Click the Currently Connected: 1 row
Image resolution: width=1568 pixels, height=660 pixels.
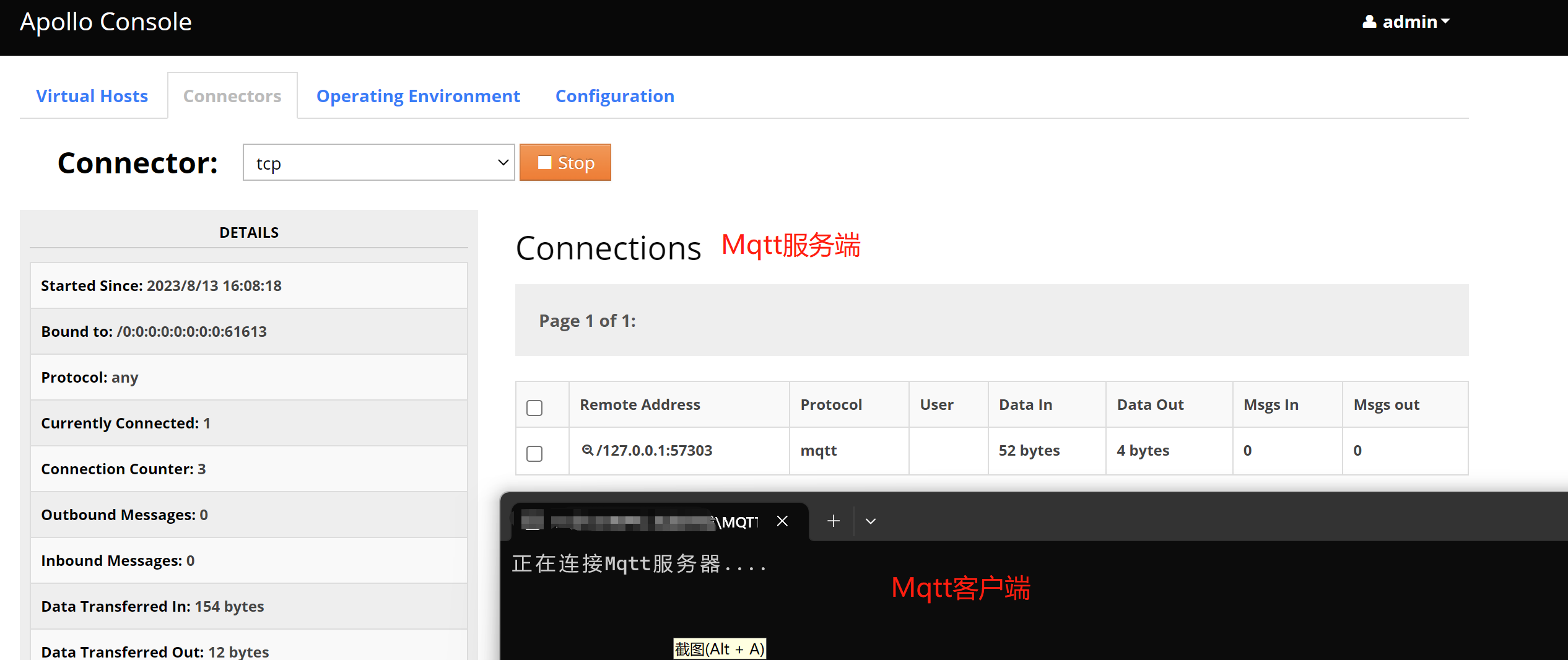[x=249, y=423]
